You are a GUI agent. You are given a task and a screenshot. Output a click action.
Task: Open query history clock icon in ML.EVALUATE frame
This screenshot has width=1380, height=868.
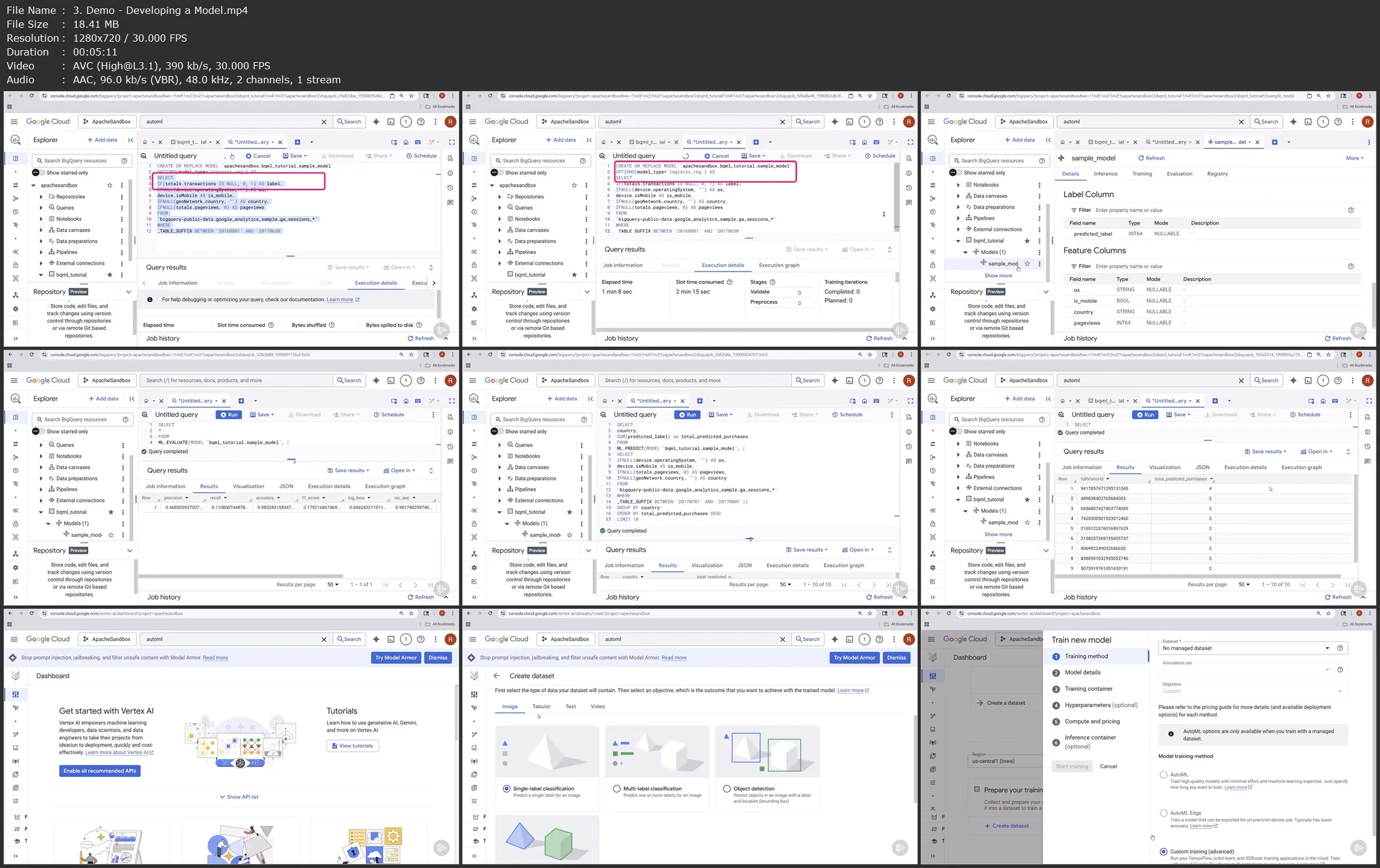click(x=450, y=446)
